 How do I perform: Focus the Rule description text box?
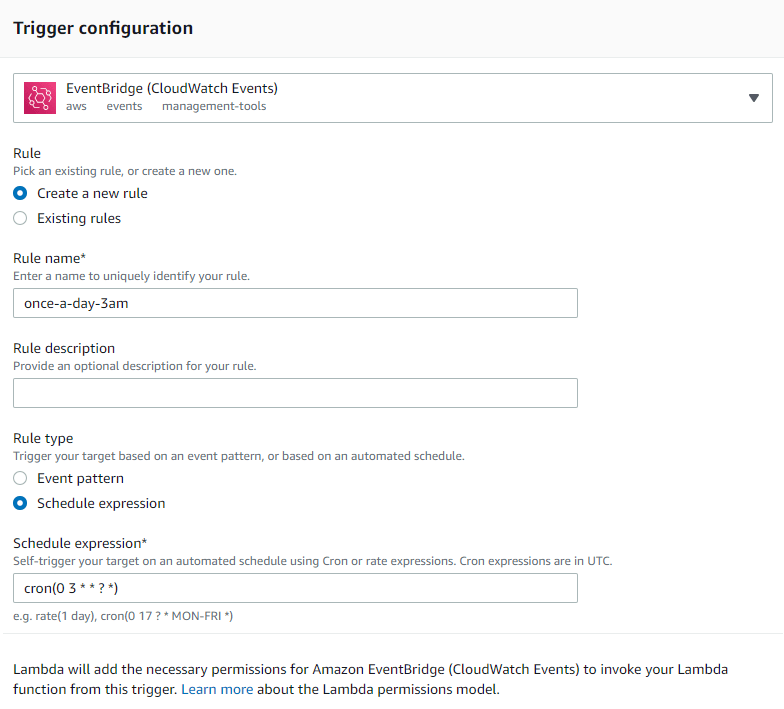click(x=295, y=393)
